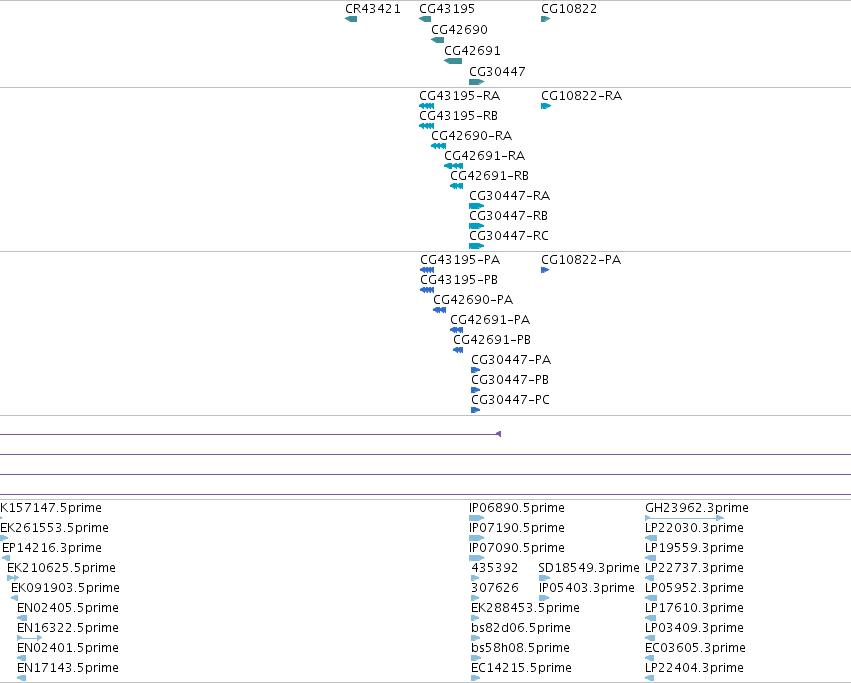The width and height of the screenshot is (851, 683).
Task: Select the LP22737.3prime EST label
Action: point(694,568)
